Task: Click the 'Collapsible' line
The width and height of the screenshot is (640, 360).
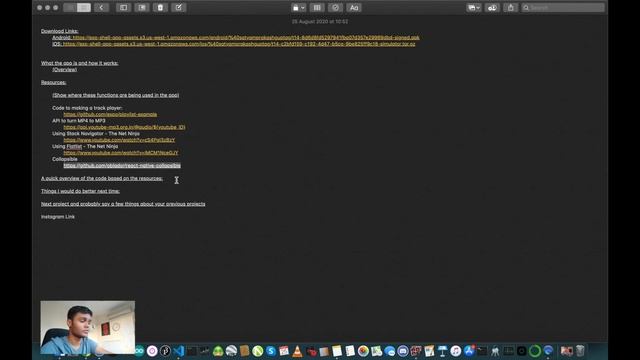Action: tap(65, 159)
